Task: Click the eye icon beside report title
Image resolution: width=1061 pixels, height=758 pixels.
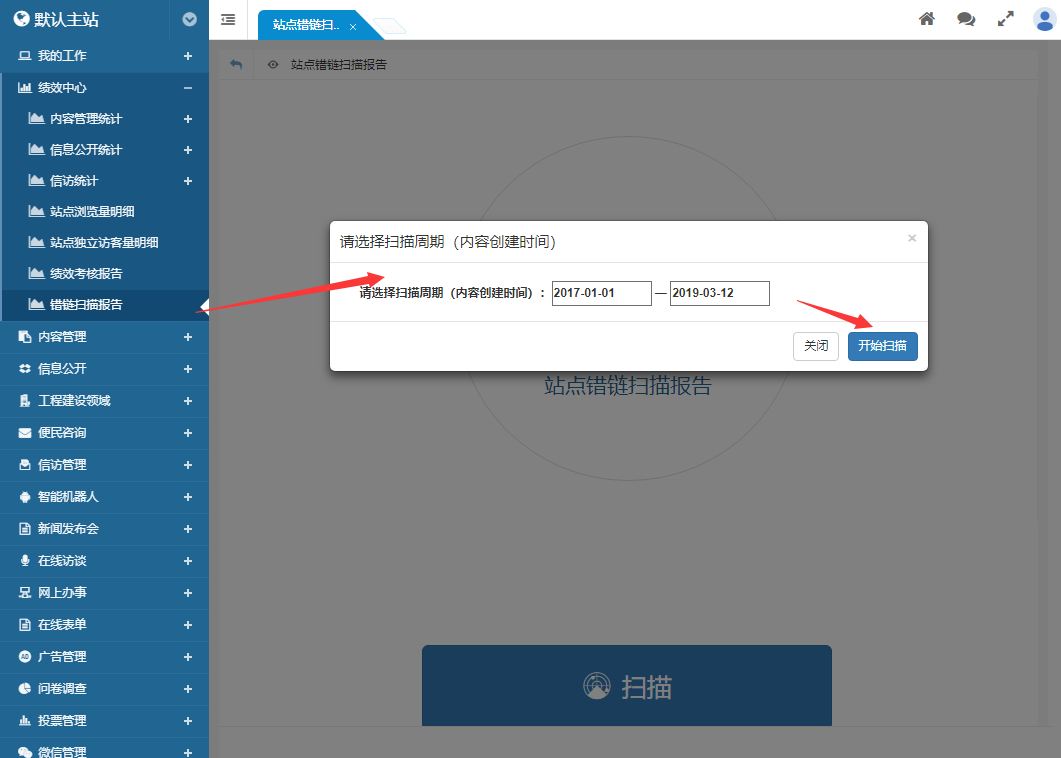Action: [272, 64]
